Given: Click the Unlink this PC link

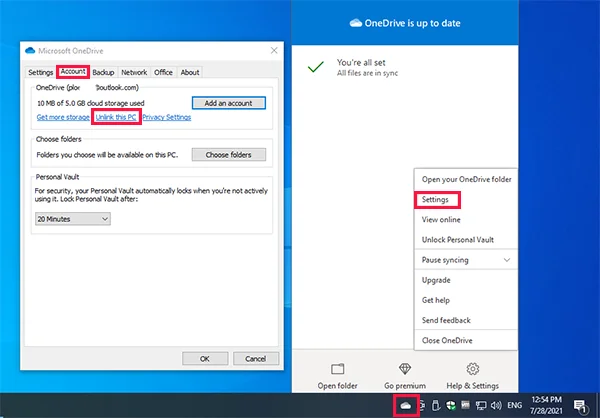Looking at the screenshot, I should (116, 117).
